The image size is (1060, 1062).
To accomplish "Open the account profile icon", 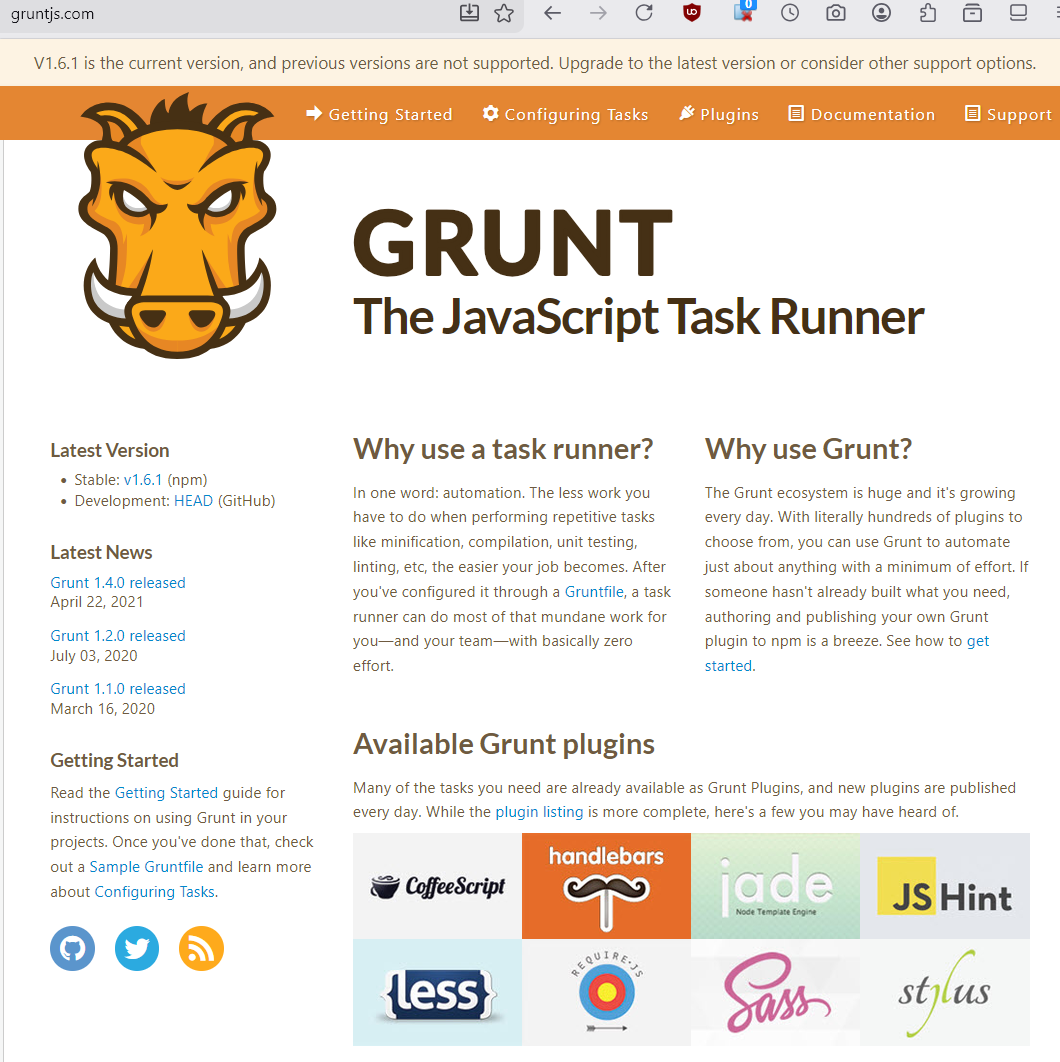I will pyautogui.click(x=881, y=13).
